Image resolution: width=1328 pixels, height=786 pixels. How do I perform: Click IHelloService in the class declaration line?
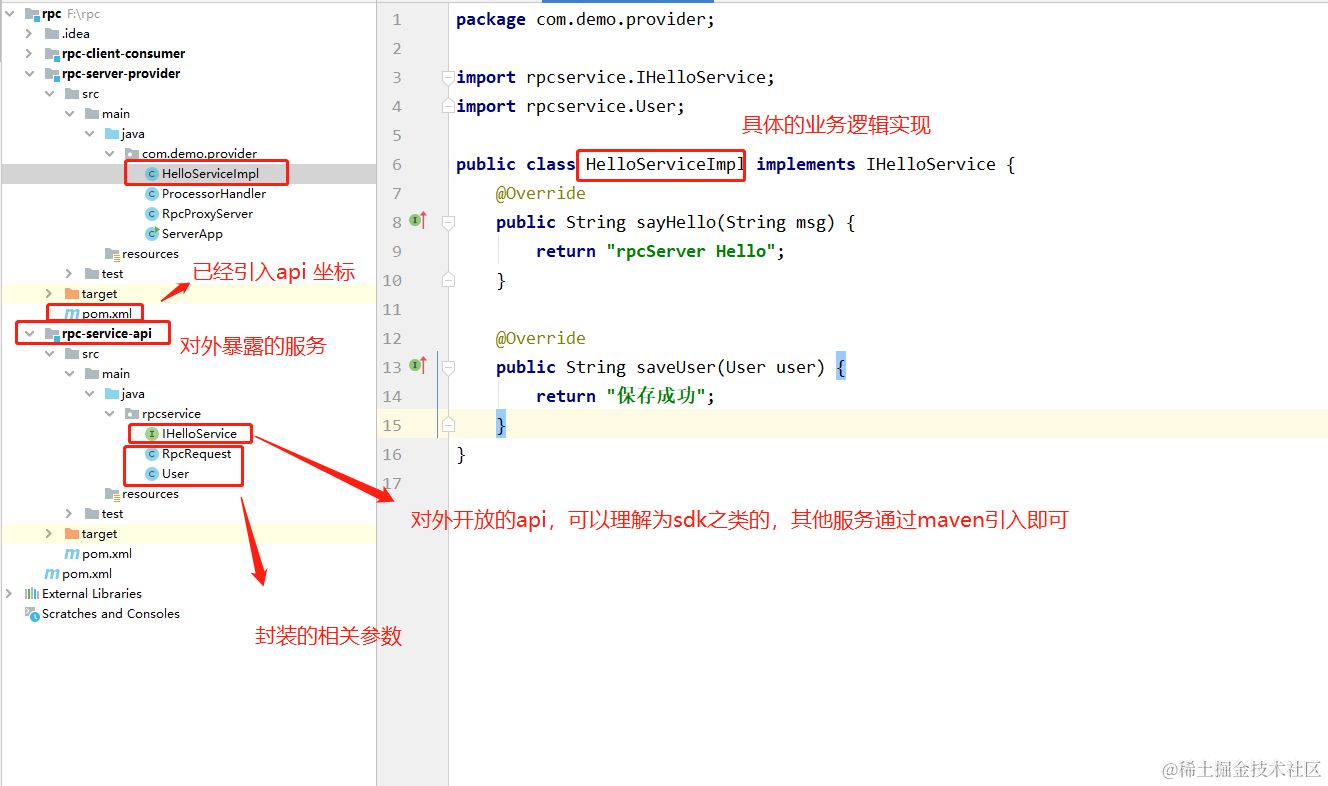point(931,164)
